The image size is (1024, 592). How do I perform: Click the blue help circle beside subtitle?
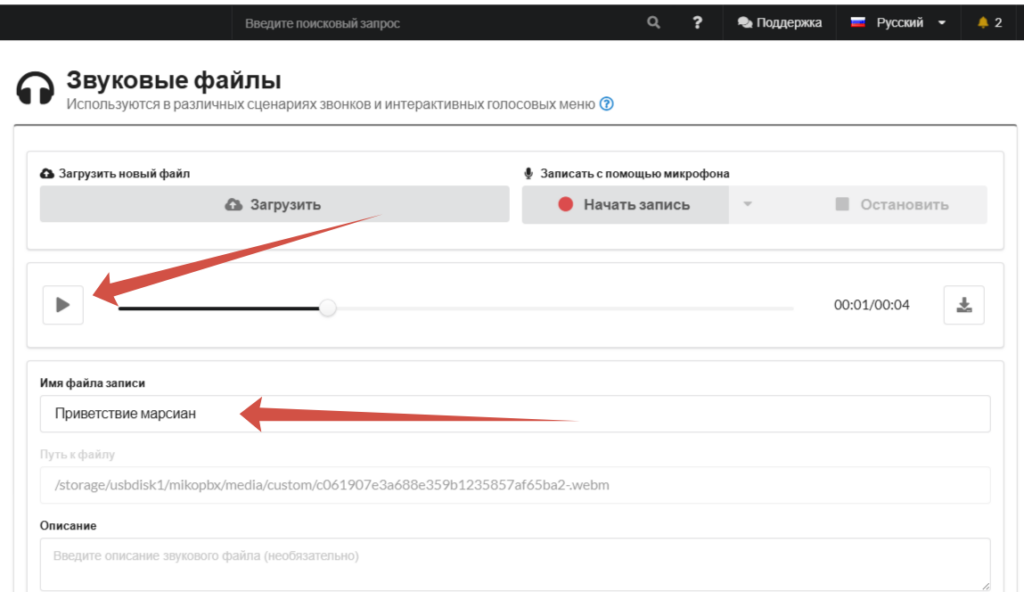click(x=607, y=104)
